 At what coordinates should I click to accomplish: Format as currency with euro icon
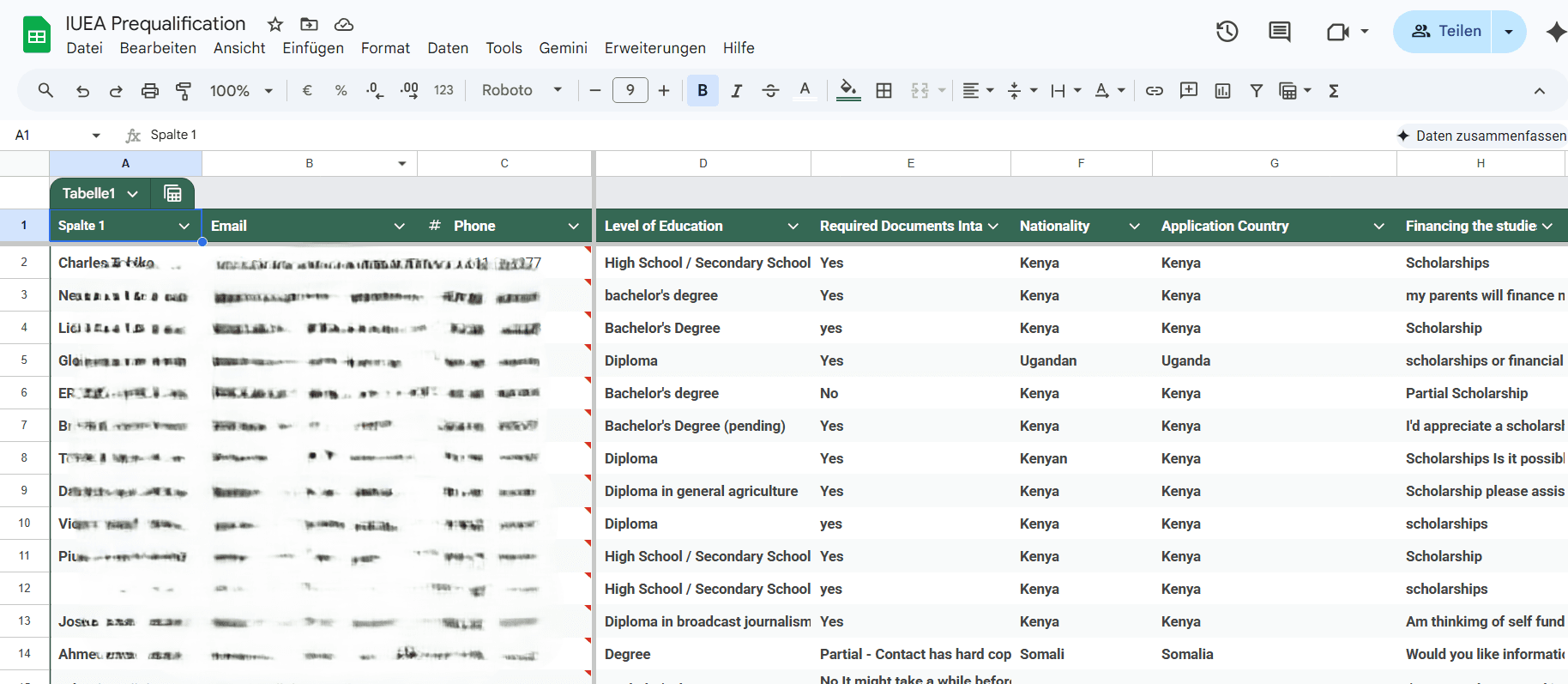click(307, 90)
